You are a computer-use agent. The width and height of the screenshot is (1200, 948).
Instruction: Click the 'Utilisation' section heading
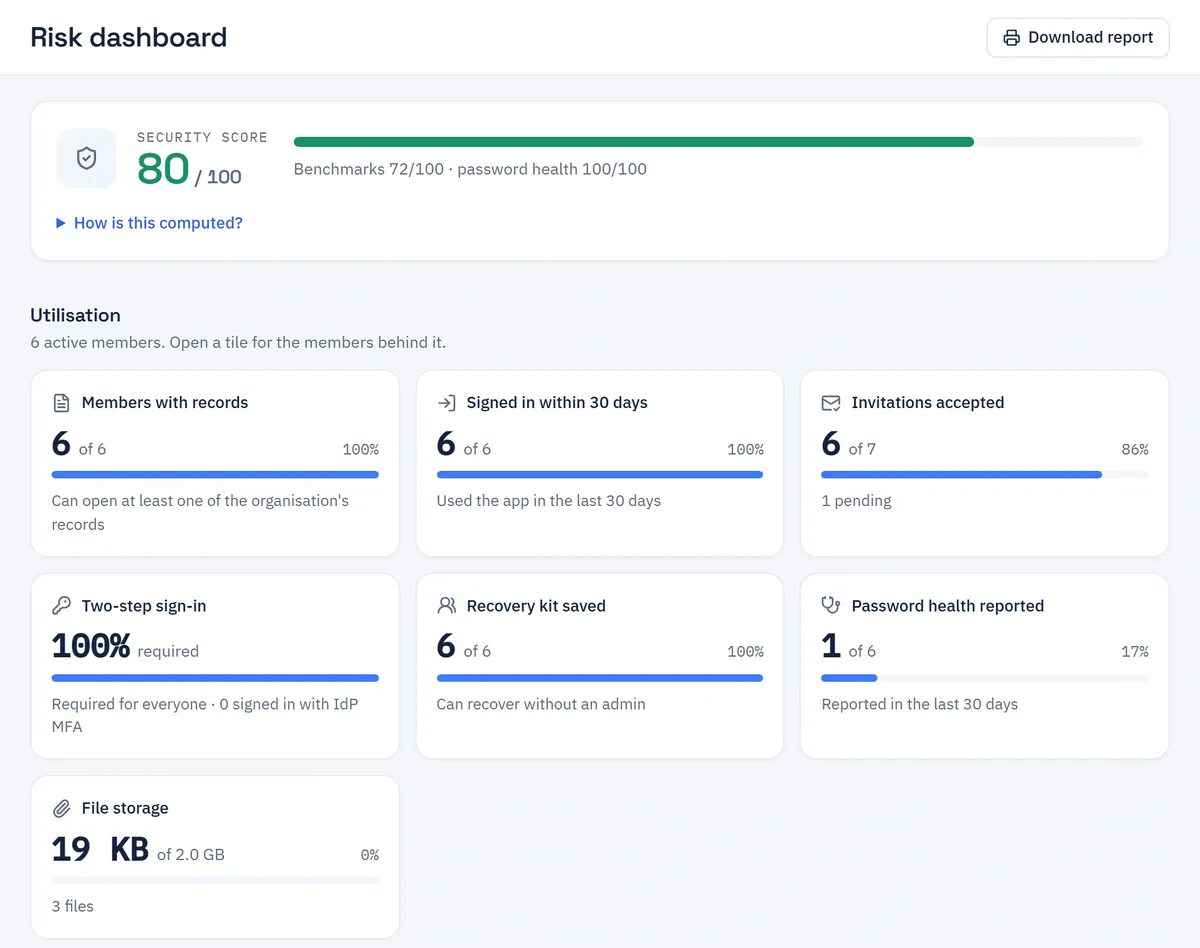click(x=75, y=315)
